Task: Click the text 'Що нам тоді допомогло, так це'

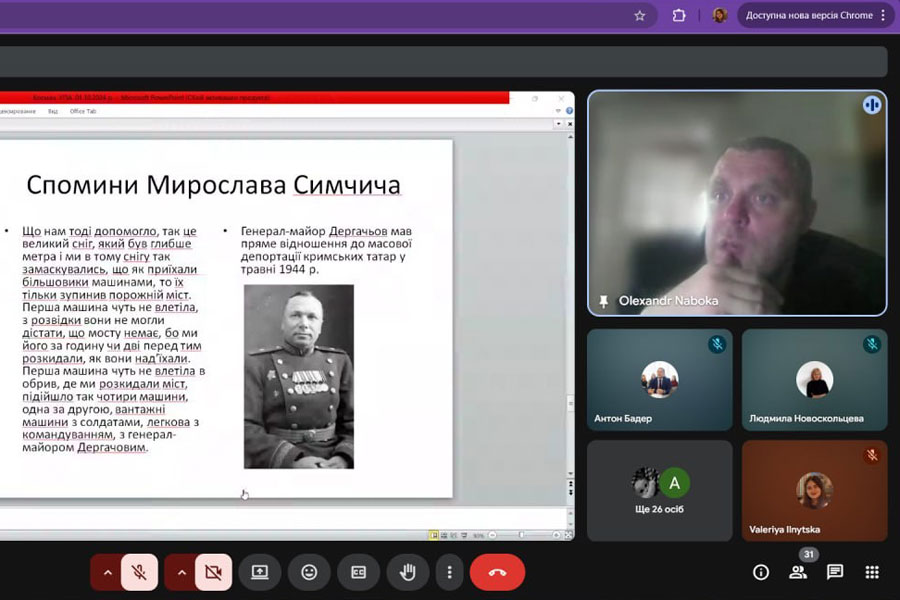Action: (x=109, y=231)
